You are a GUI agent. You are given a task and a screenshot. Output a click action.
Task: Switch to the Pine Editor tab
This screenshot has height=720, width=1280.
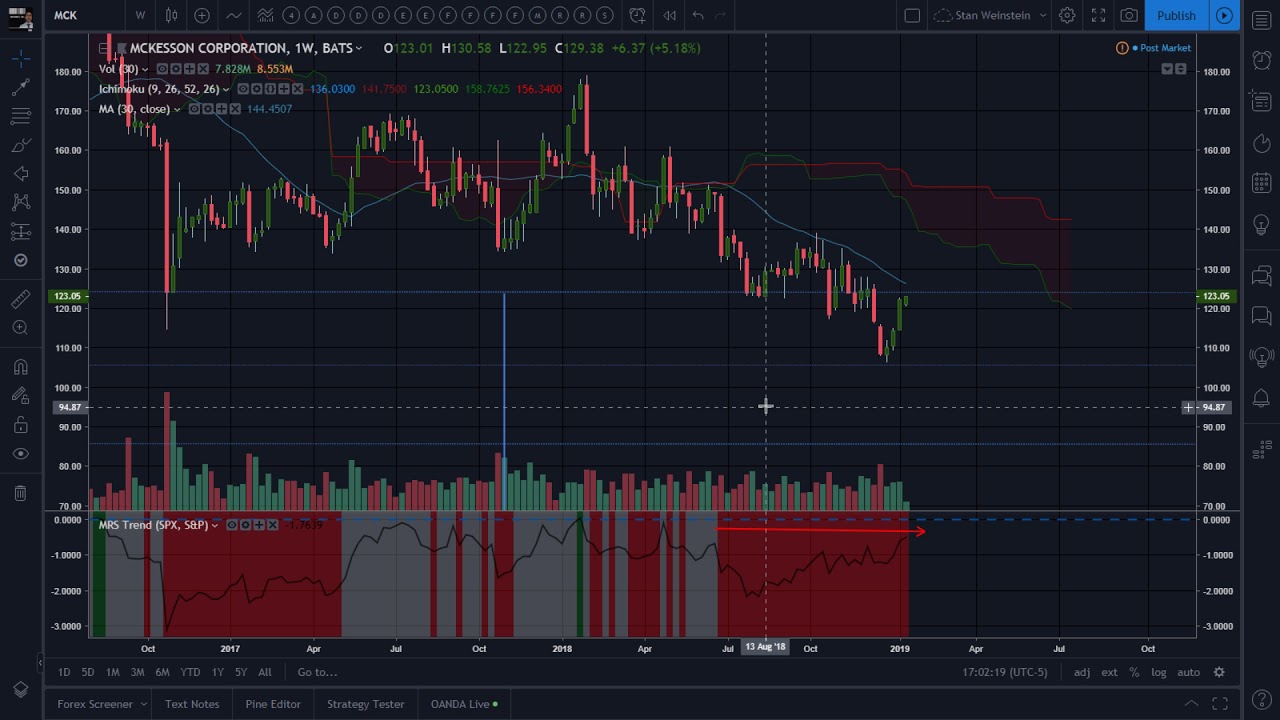click(x=273, y=704)
